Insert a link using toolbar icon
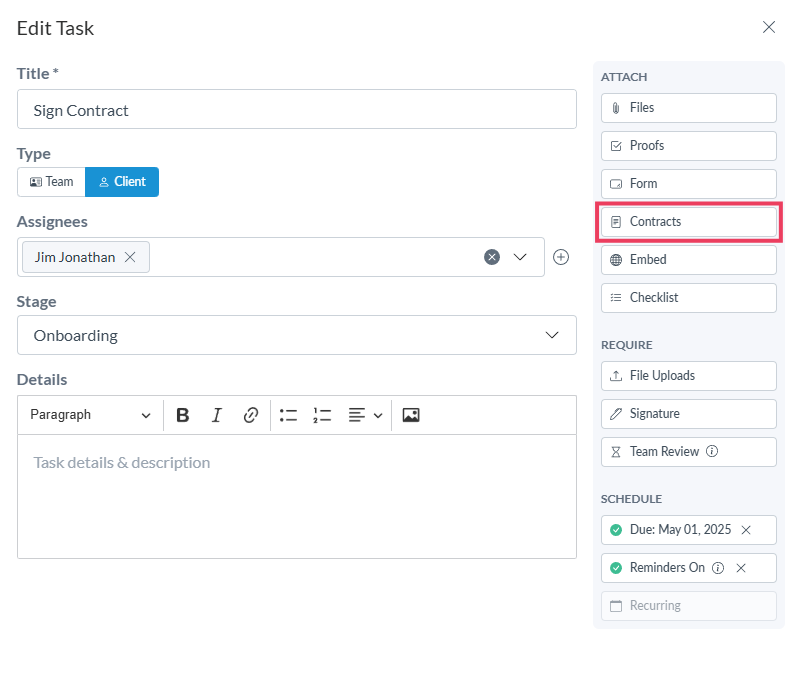The image size is (802, 680). [x=251, y=415]
